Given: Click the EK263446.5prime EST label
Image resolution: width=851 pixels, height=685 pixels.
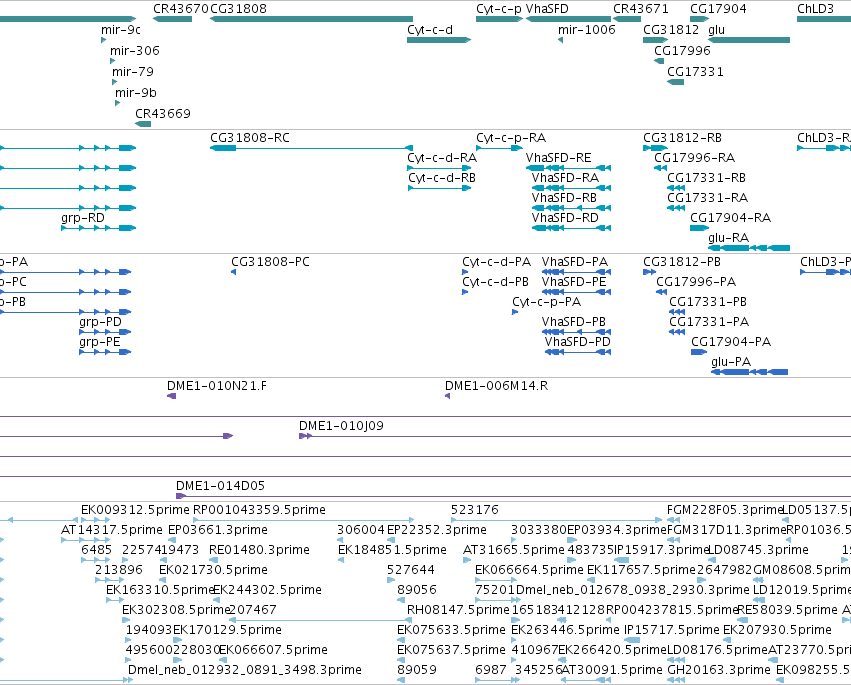Looking at the screenshot, I should tap(566, 630).
